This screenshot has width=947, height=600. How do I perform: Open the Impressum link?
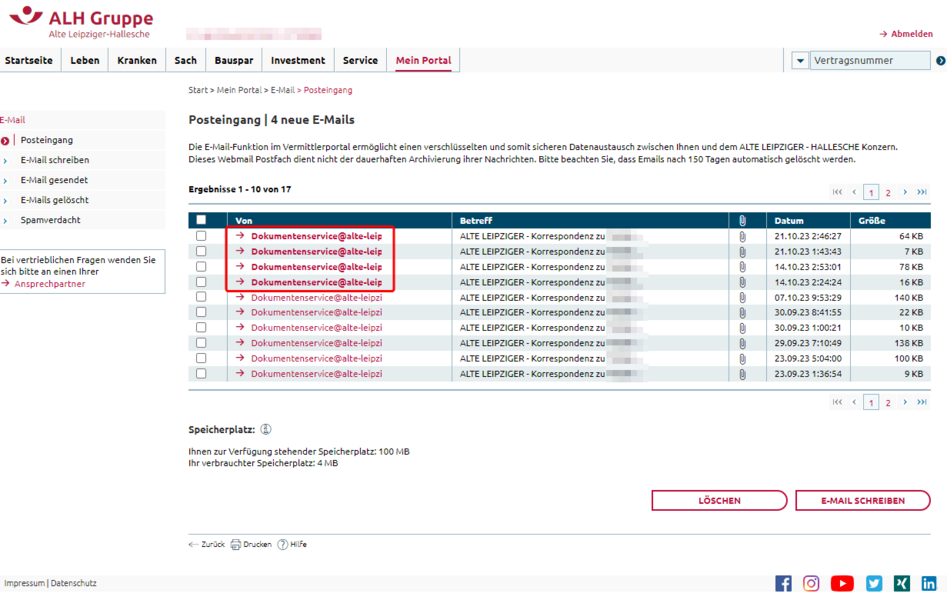[24, 583]
